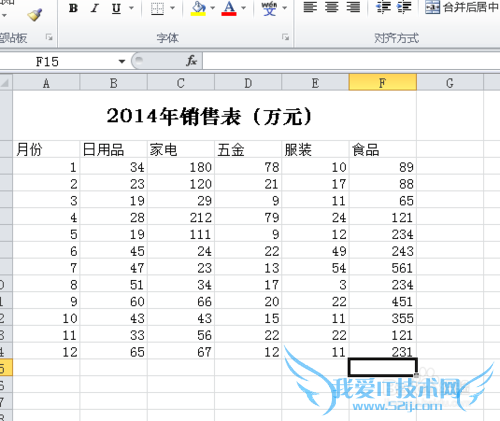Select the row 5 header below the data
This screenshot has width=500, height=421.
[6, 368]
